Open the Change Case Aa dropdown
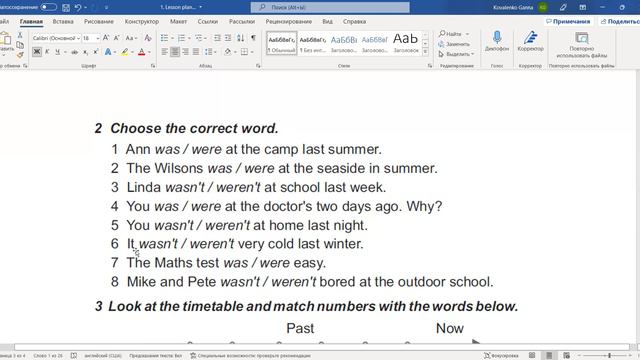This screenshot has width=640, height=360. click(131, 38)
